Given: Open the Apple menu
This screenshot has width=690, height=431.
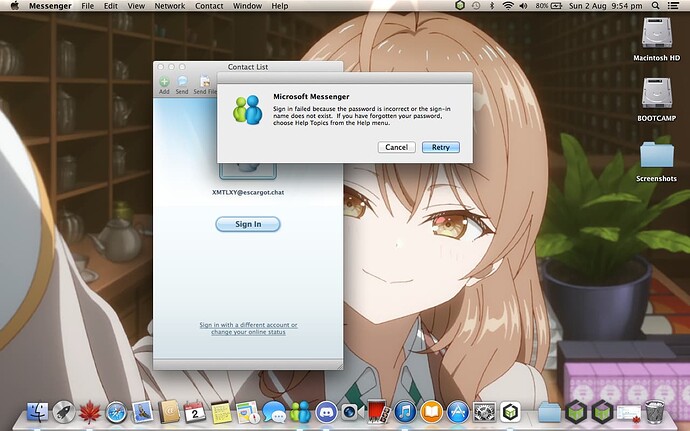Looking at the screenshot, I should [x=15, y=6].
